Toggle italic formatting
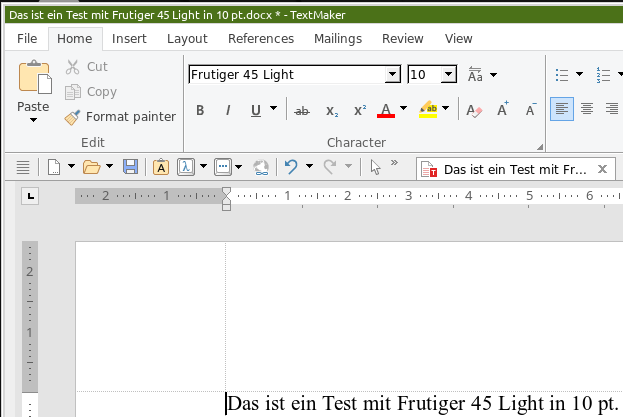The image size is (623, 417). (228, 110)
